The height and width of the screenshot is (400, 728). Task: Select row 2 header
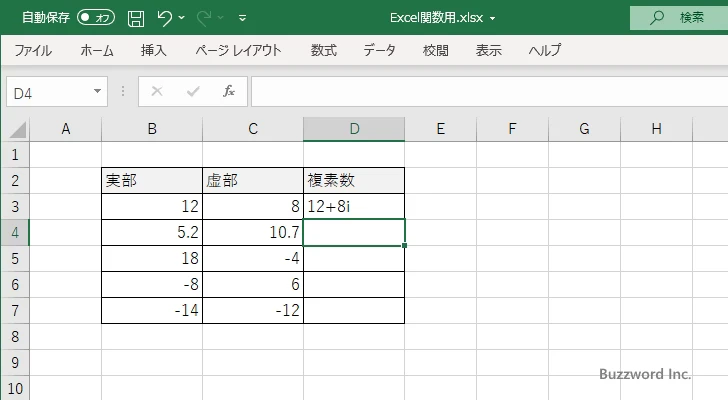click(x=15, y=181)
